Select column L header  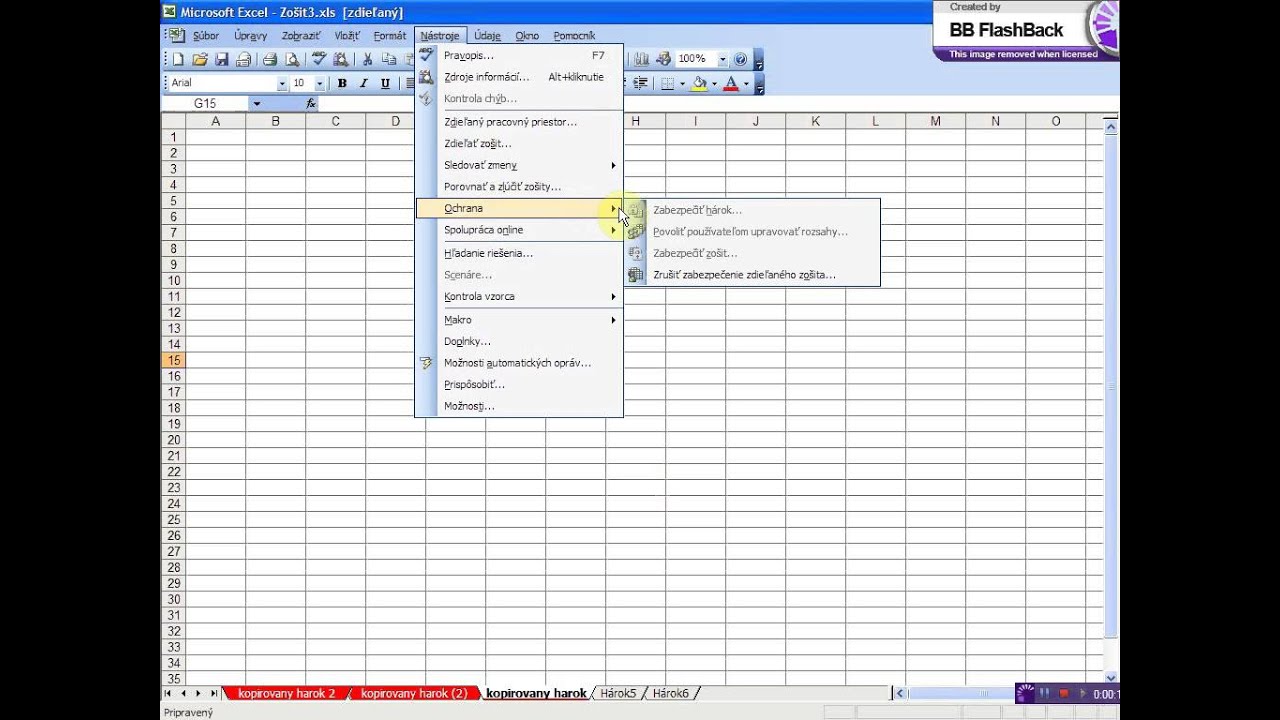click(x=875, y=121)
